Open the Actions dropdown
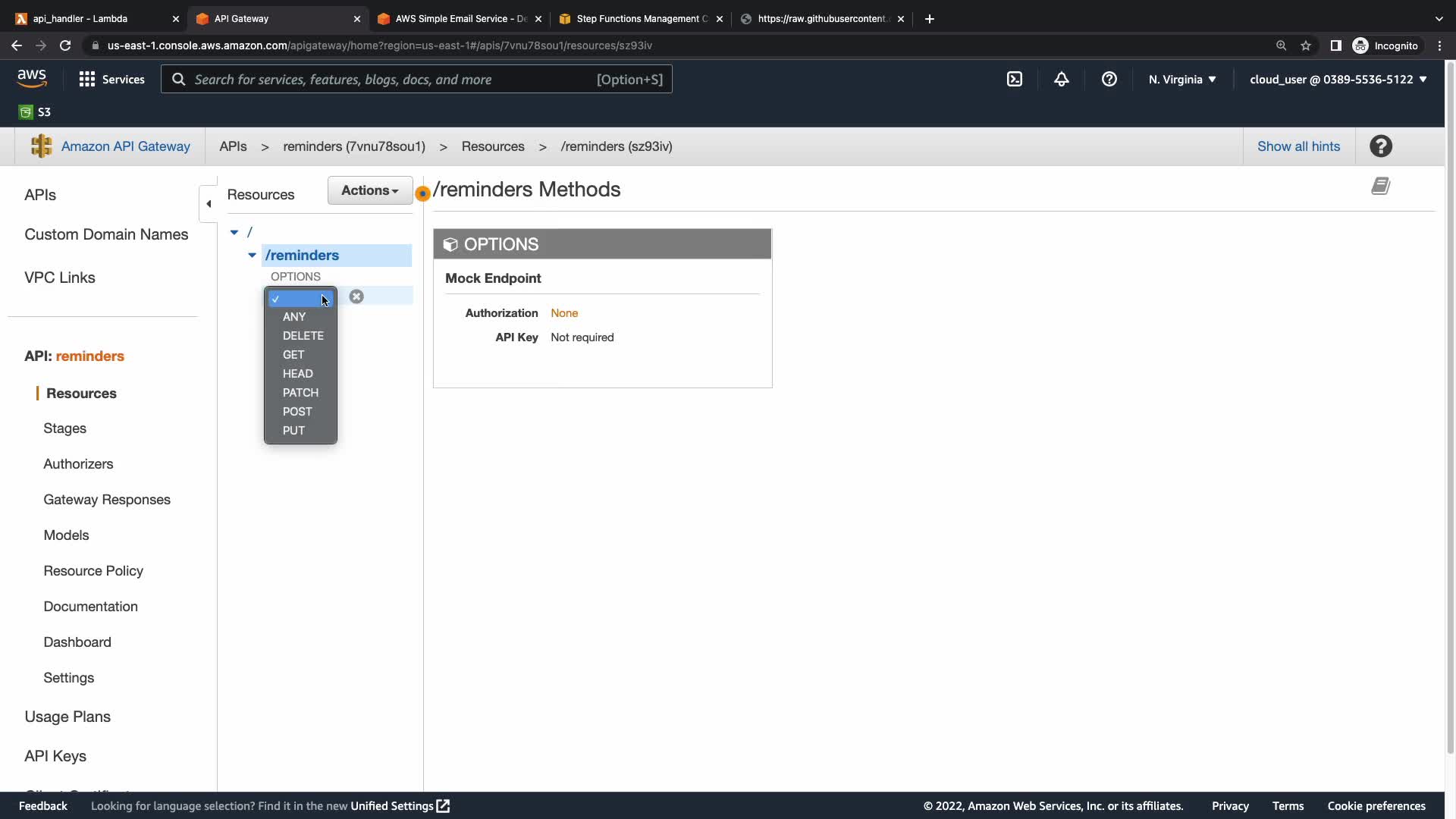The width and height of the screenshot is (1456, 819). (369, 190)
